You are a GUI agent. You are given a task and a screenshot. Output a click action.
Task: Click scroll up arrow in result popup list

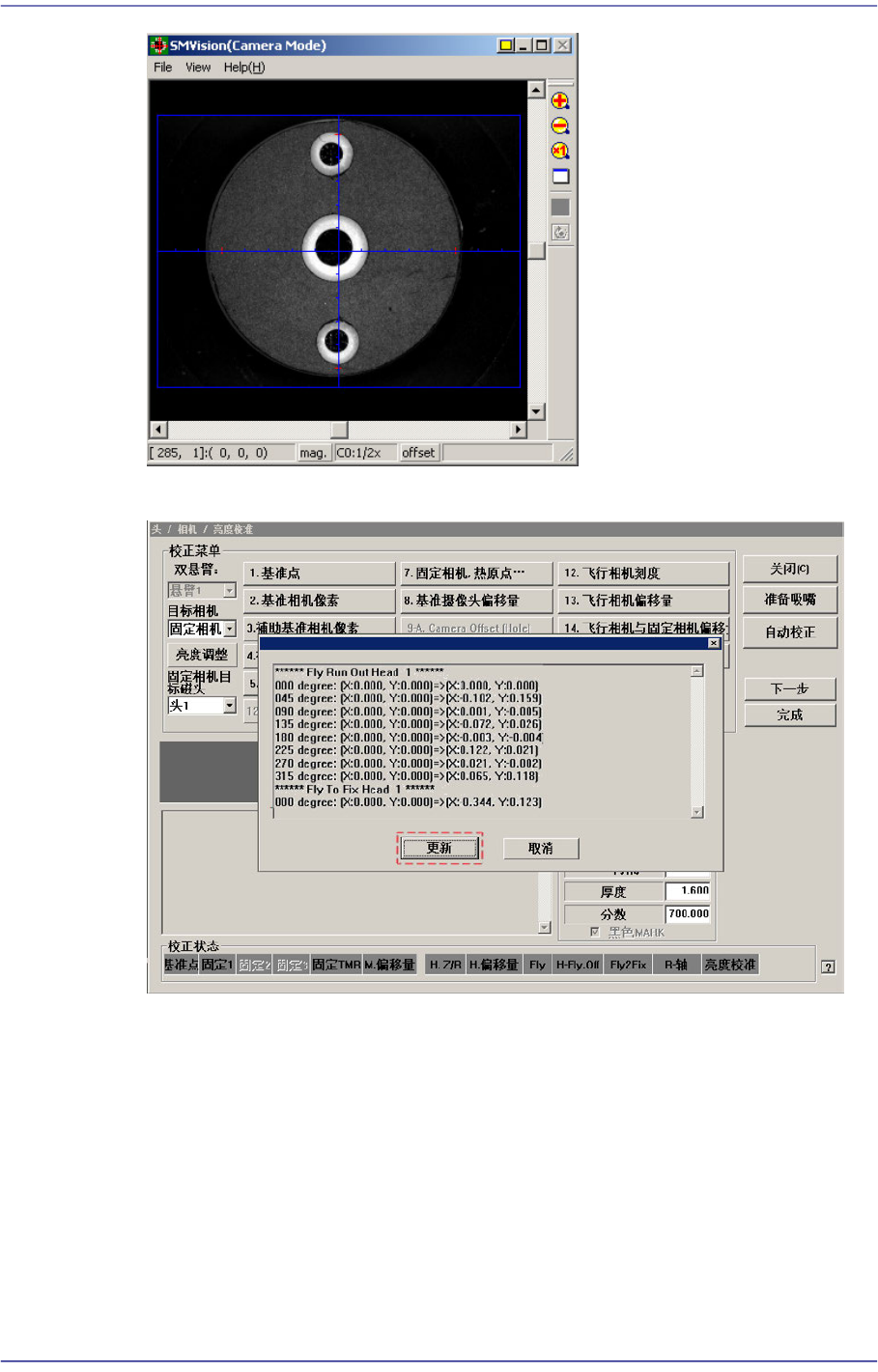[x=697, y=671]
